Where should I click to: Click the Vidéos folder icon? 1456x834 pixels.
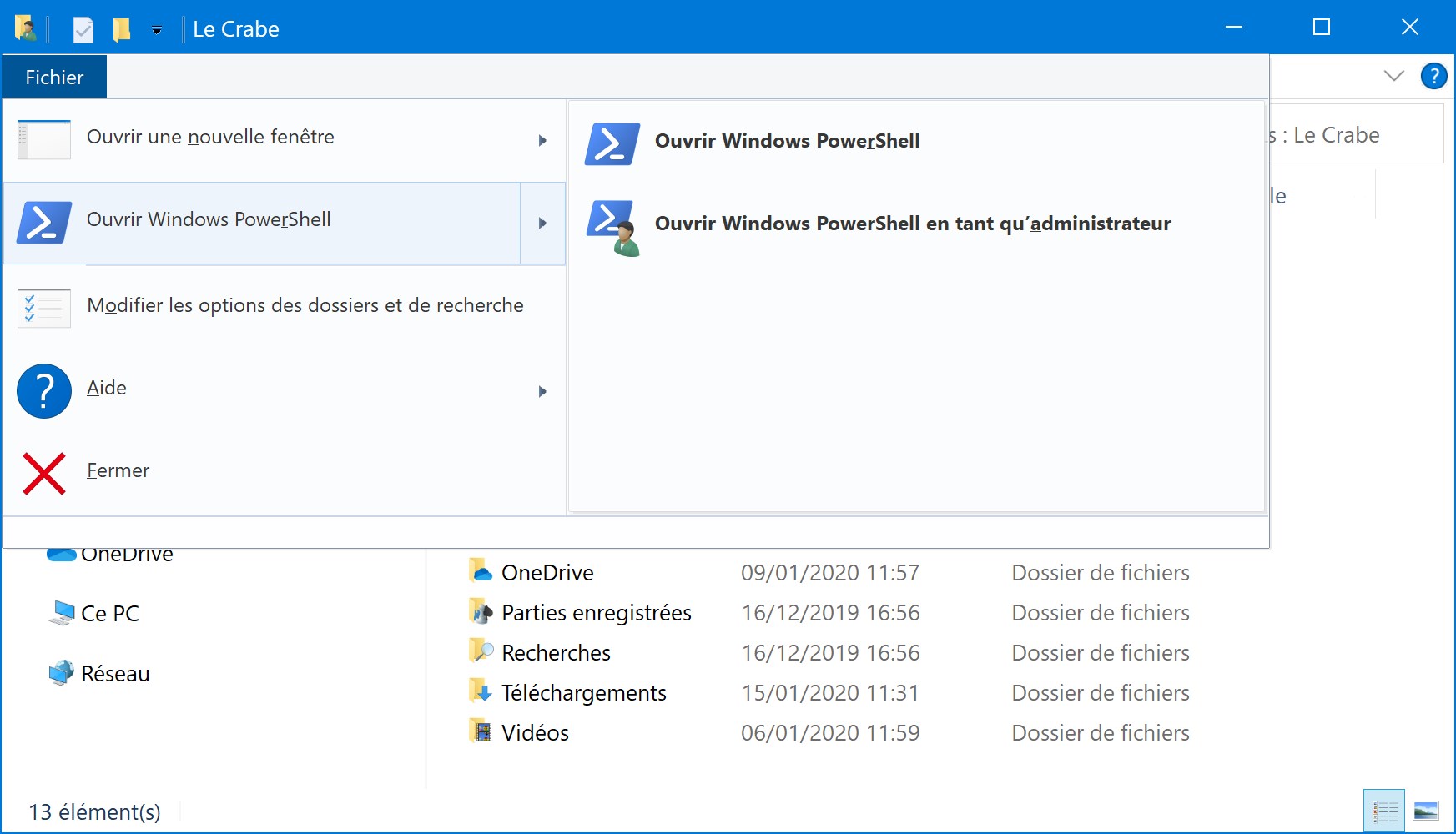(x=481, y=731)
